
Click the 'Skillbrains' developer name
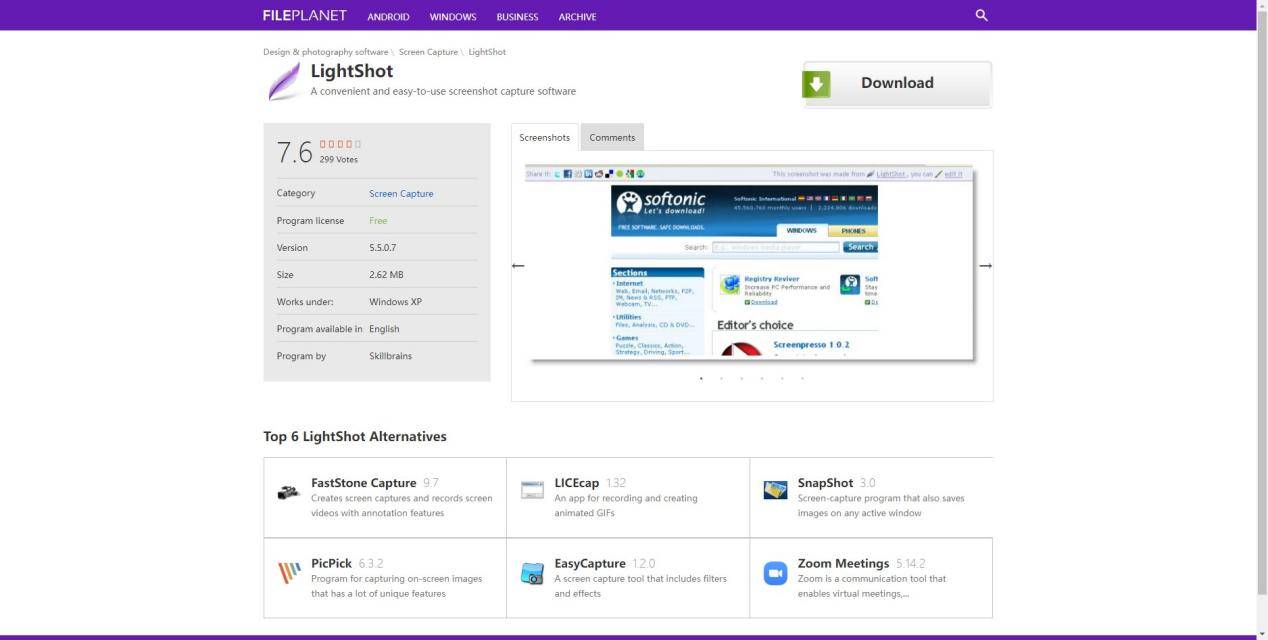tap(390, 356)
